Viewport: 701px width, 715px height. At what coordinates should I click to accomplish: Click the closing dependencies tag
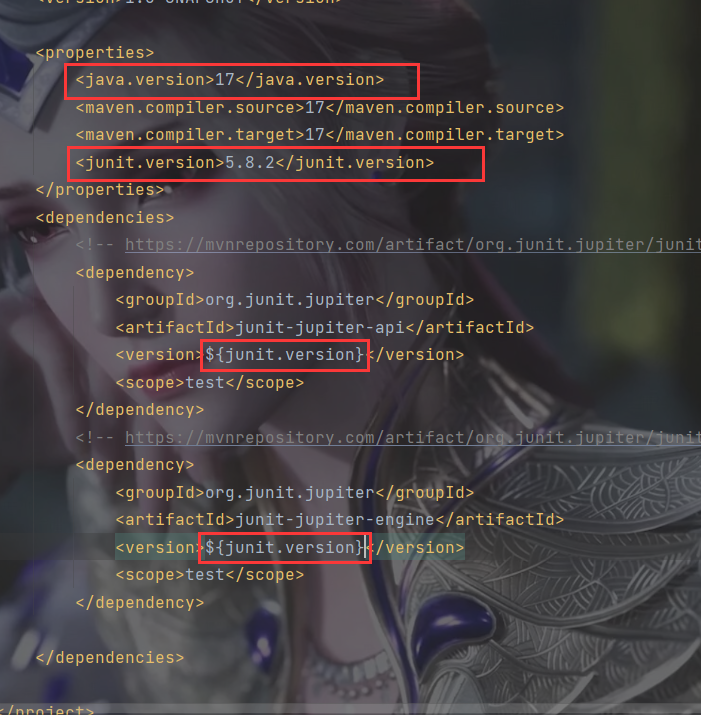click(x=110, y=658)
